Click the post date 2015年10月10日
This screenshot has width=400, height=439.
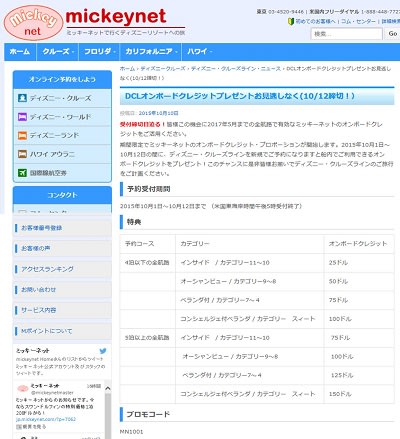158,113
